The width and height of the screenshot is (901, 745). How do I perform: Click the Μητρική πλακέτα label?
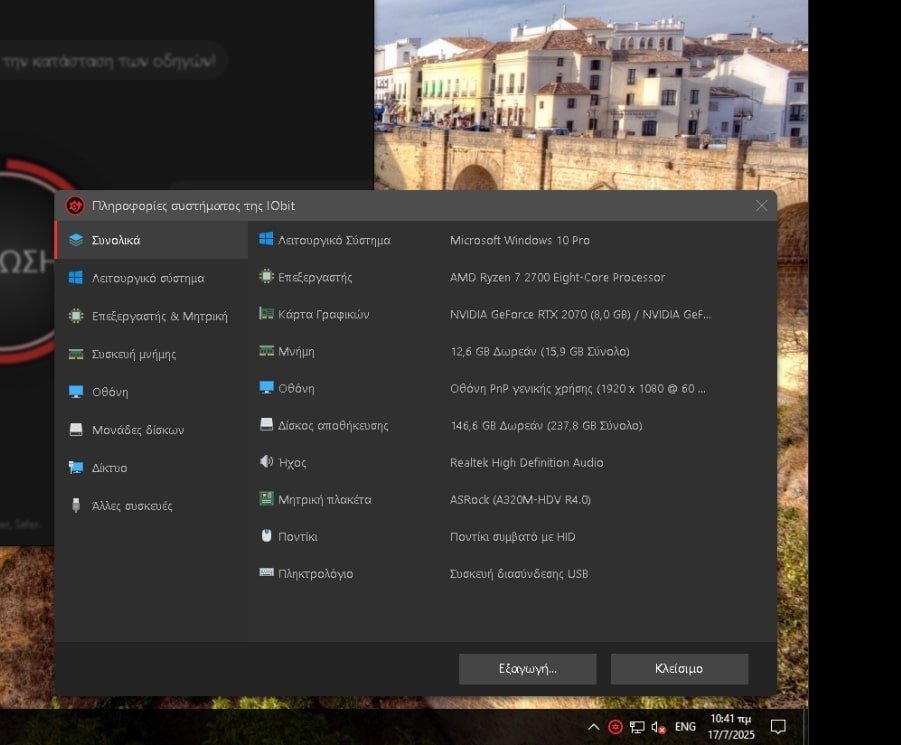pyautogui.click(x=325, y=500)
